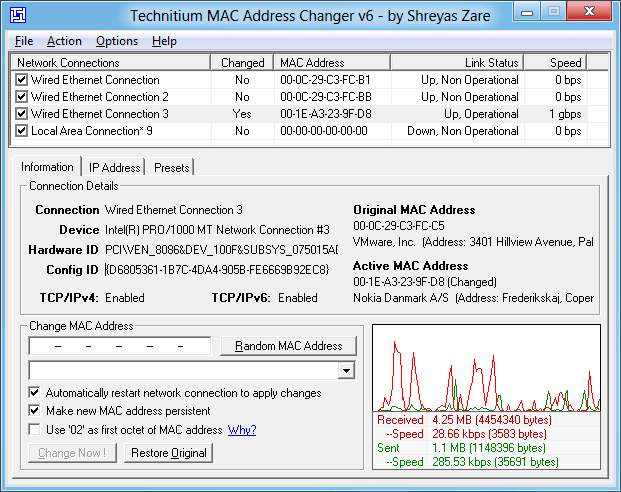Select the Wired Ethernet Connection 2 row name
Image resolution: width=621 pixels, height=492 pixels.
tap(99, 97)
